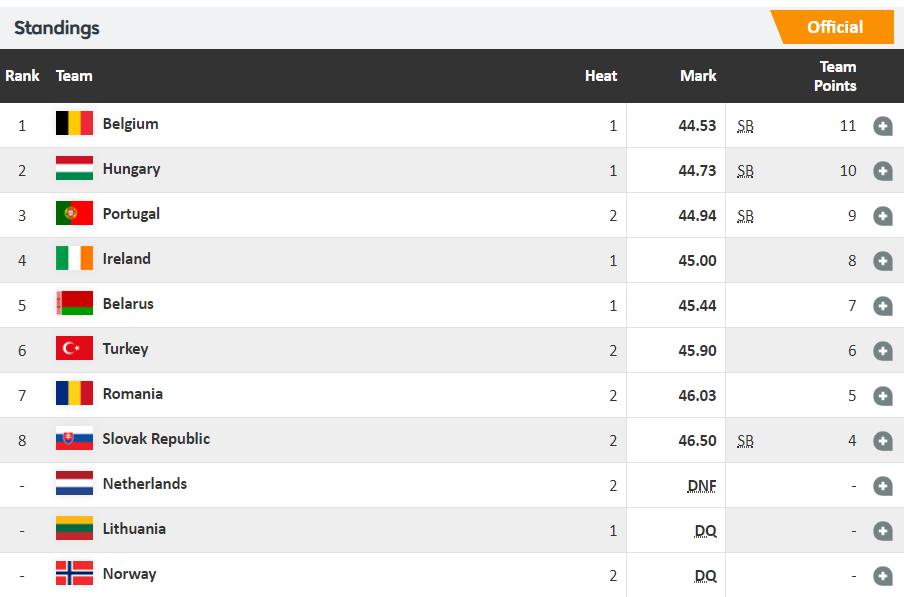908x597 pixels.
Task: Click the Ireland flag icon
Action: click(x=74, y=259)
